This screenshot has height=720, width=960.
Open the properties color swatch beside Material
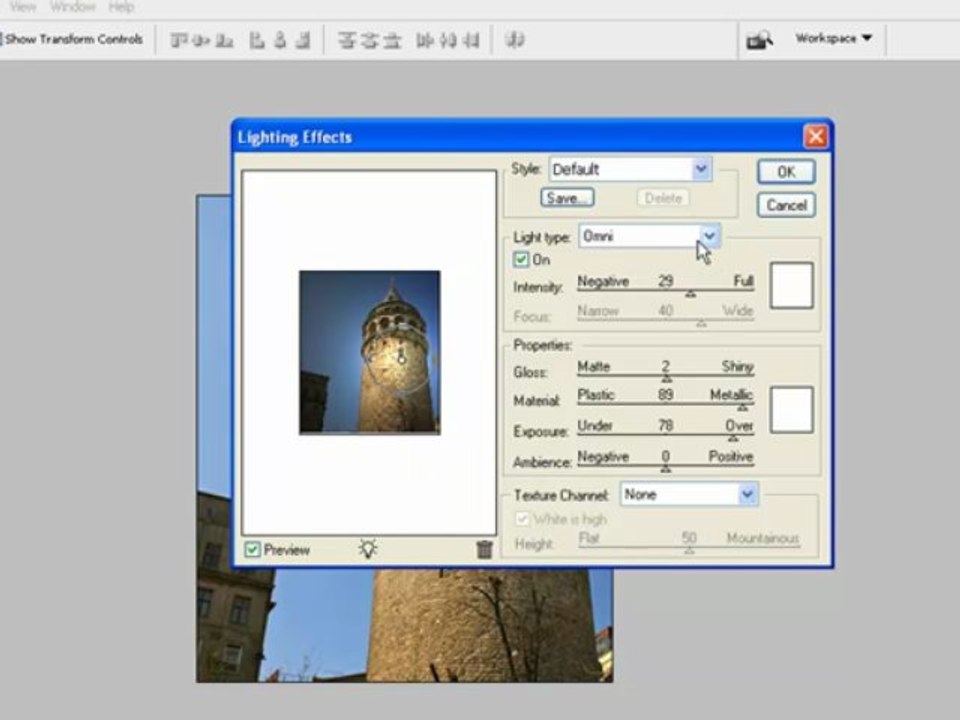point(792,410)
